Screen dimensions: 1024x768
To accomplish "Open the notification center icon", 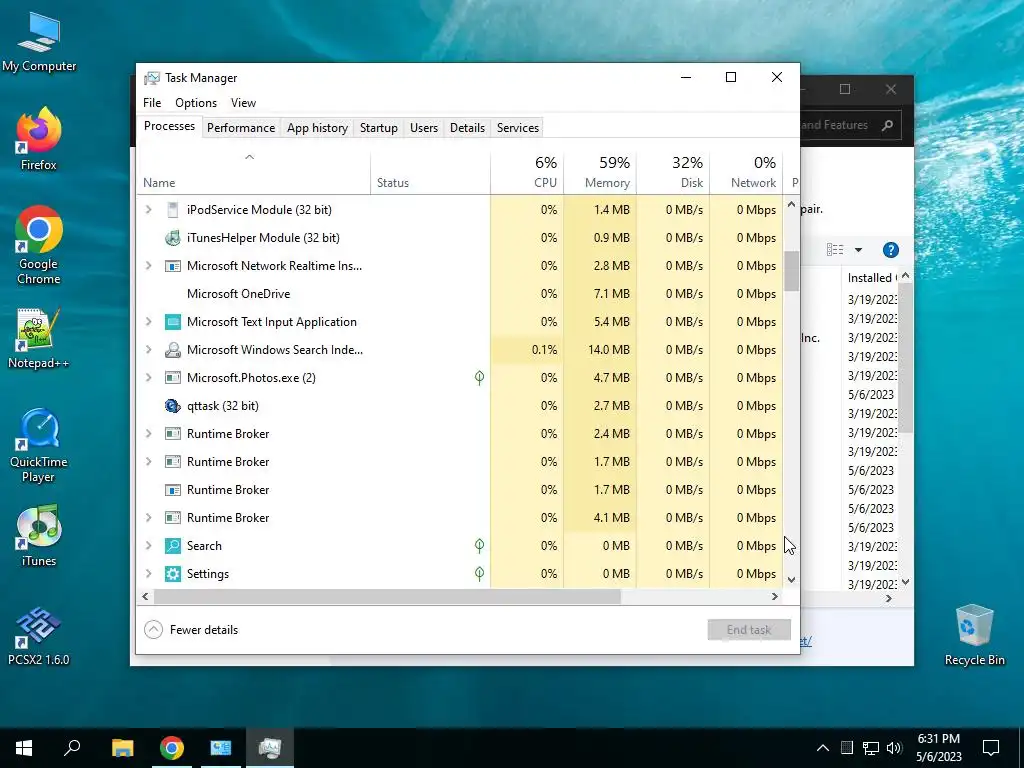I will [991, 748].
